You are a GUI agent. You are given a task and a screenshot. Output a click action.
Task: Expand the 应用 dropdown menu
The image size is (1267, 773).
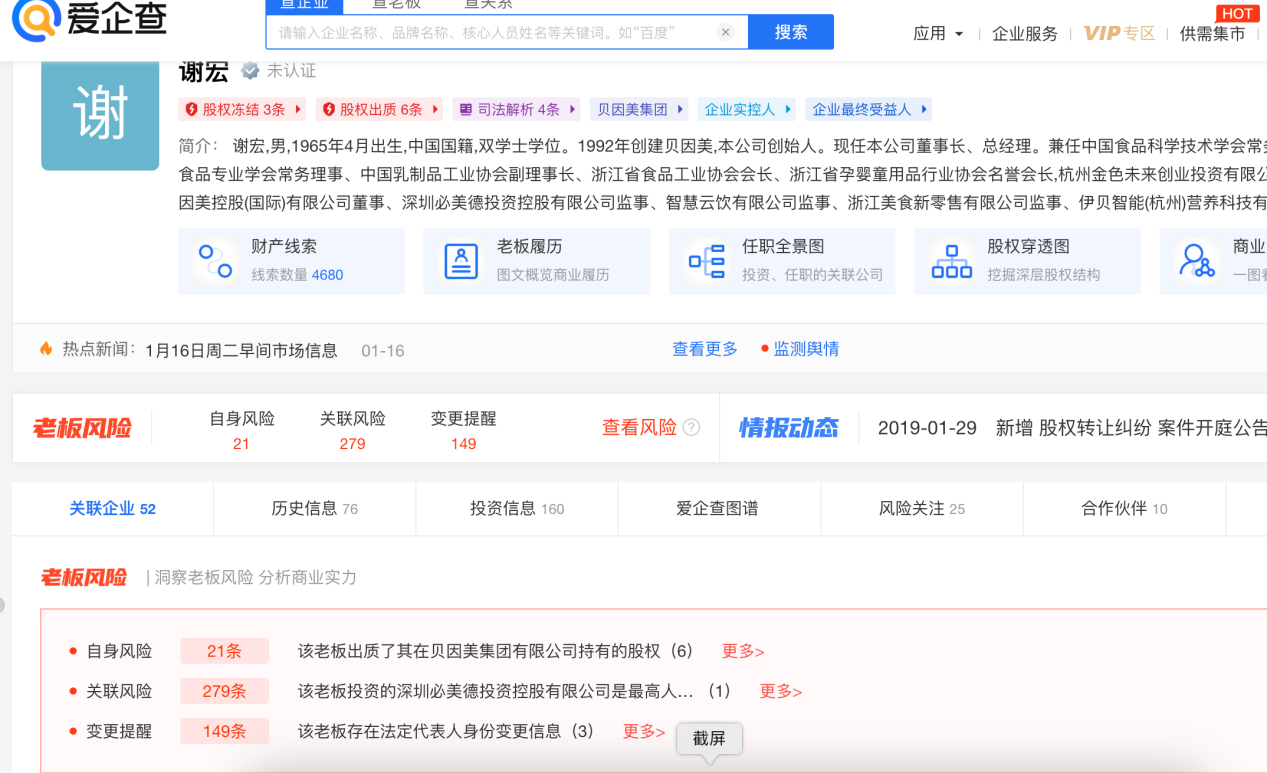coord(939,33)
